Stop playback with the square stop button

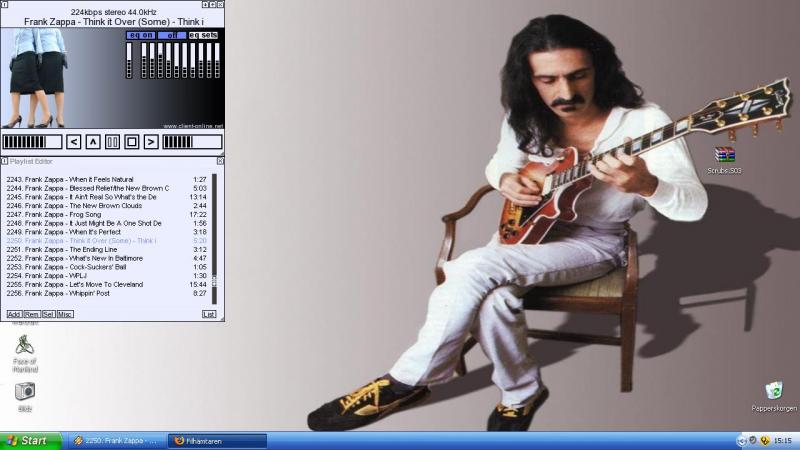[131, 142]
